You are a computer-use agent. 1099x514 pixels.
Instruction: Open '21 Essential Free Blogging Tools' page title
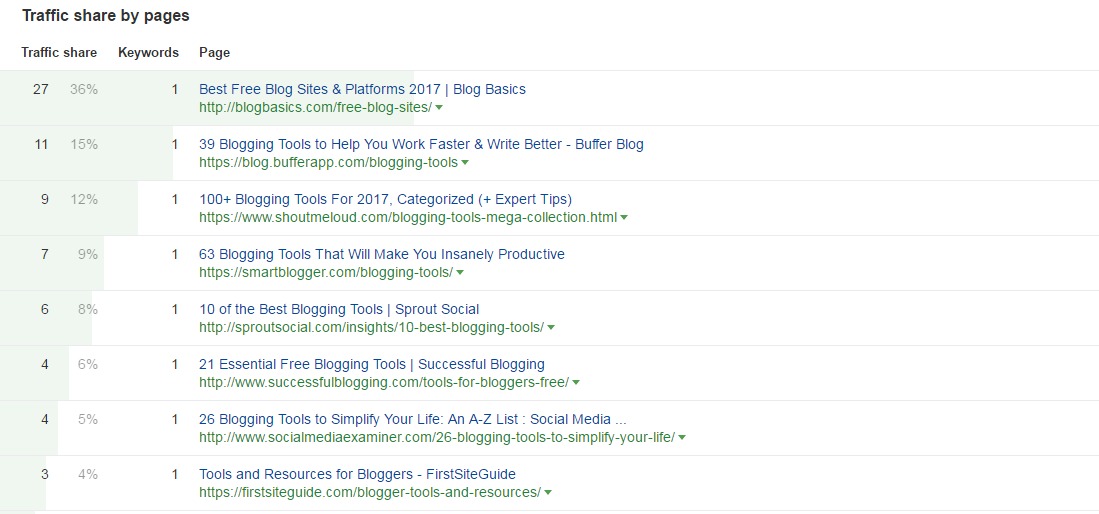pos(371,364)
